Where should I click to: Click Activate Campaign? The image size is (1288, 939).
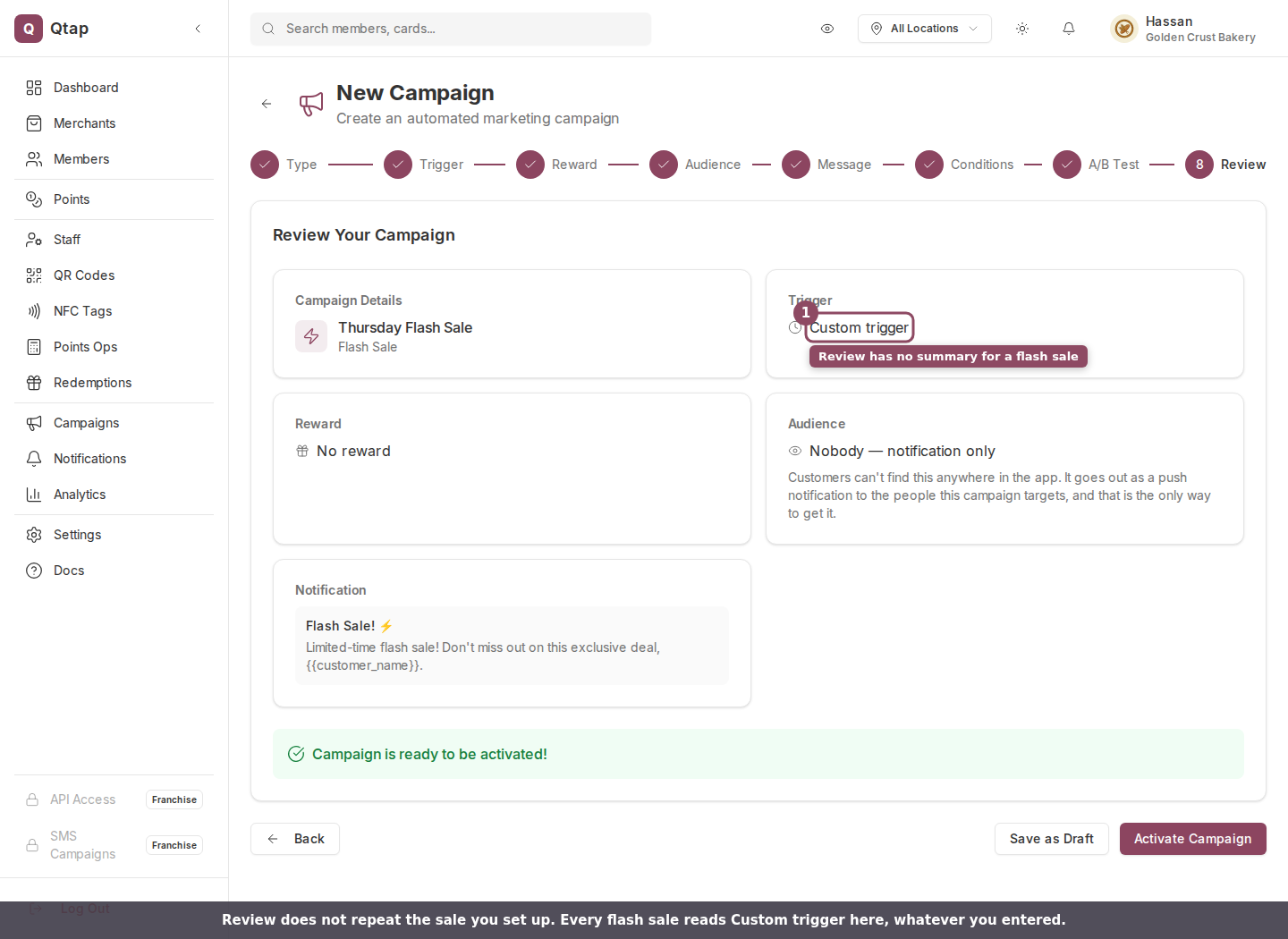(x=1193, y=839)
